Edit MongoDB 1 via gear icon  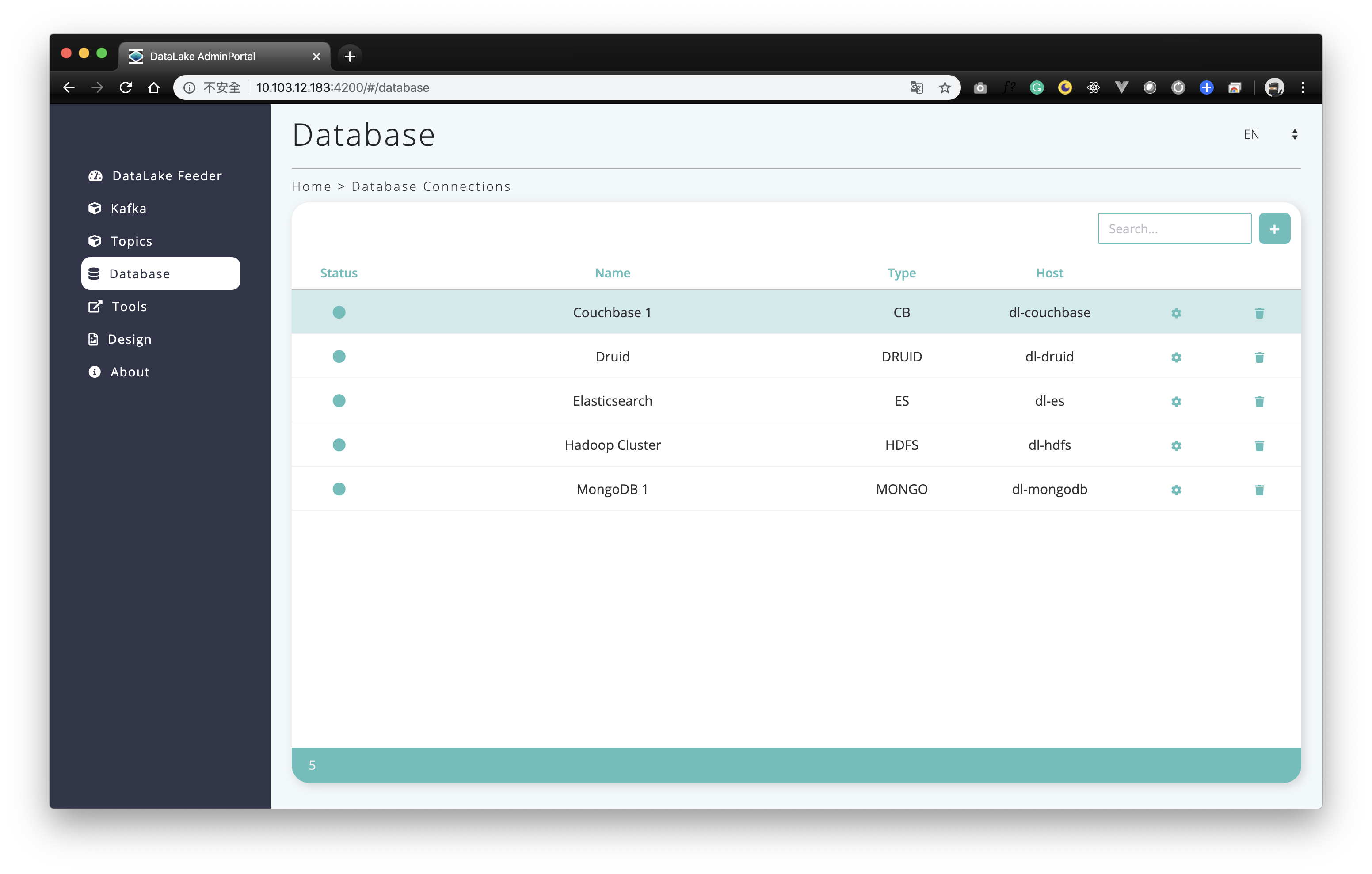[x=1176, y=490]
